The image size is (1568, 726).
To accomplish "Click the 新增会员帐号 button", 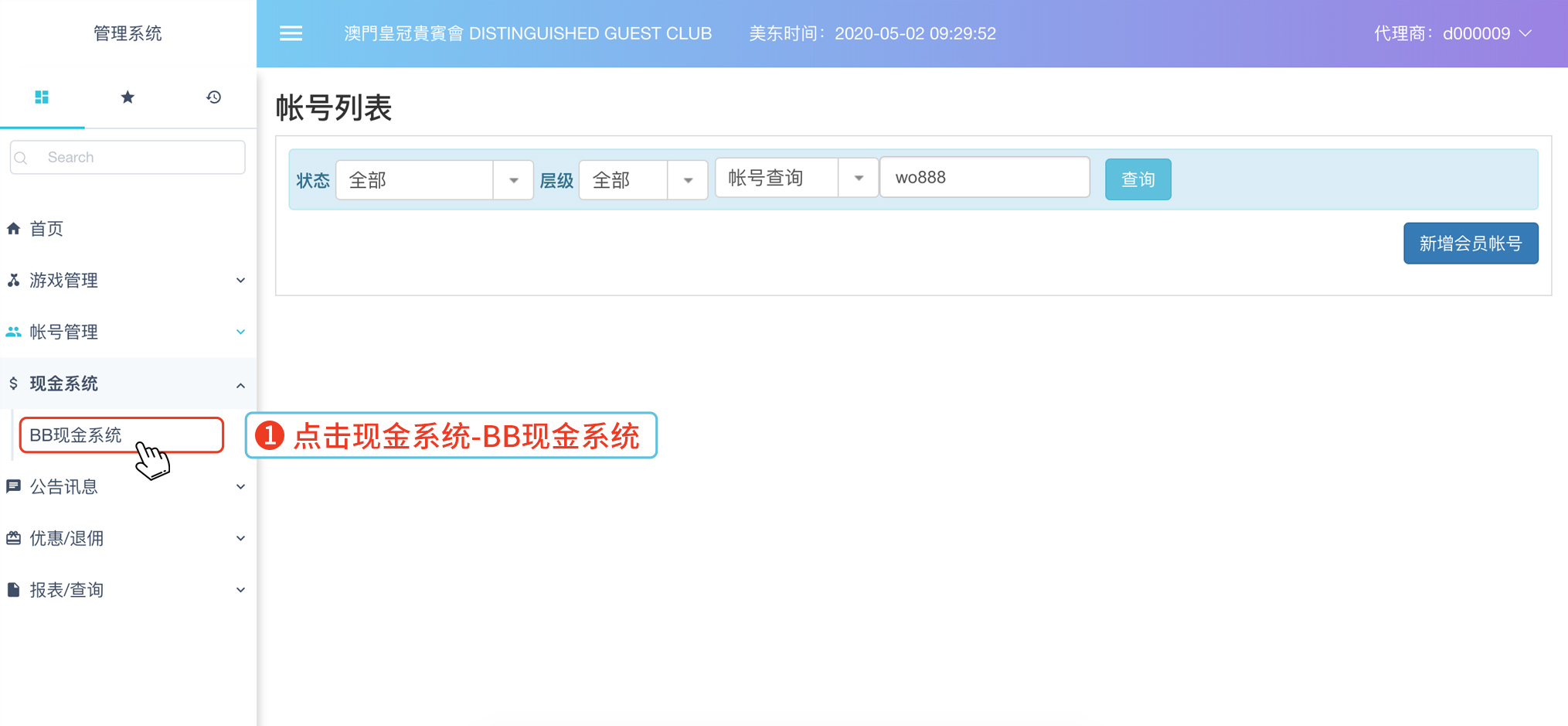I will pos(1470,244).
